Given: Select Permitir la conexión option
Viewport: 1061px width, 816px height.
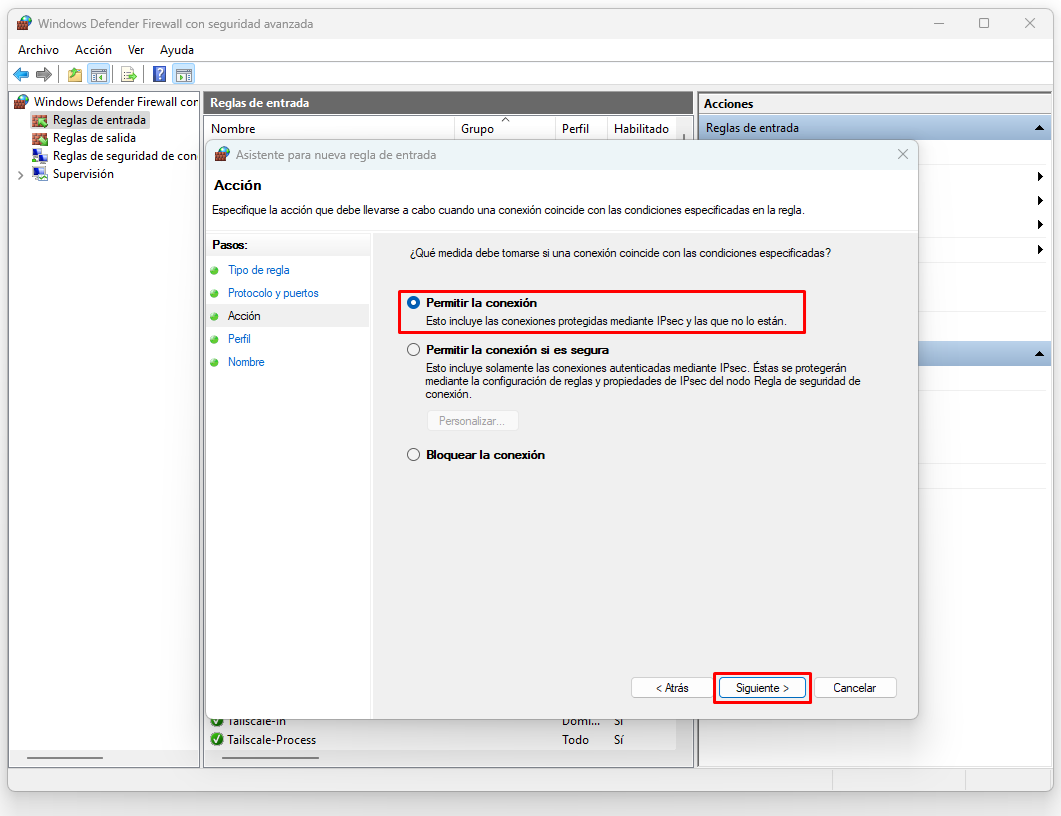Looking at the screenshot, I should coord(413,303).
